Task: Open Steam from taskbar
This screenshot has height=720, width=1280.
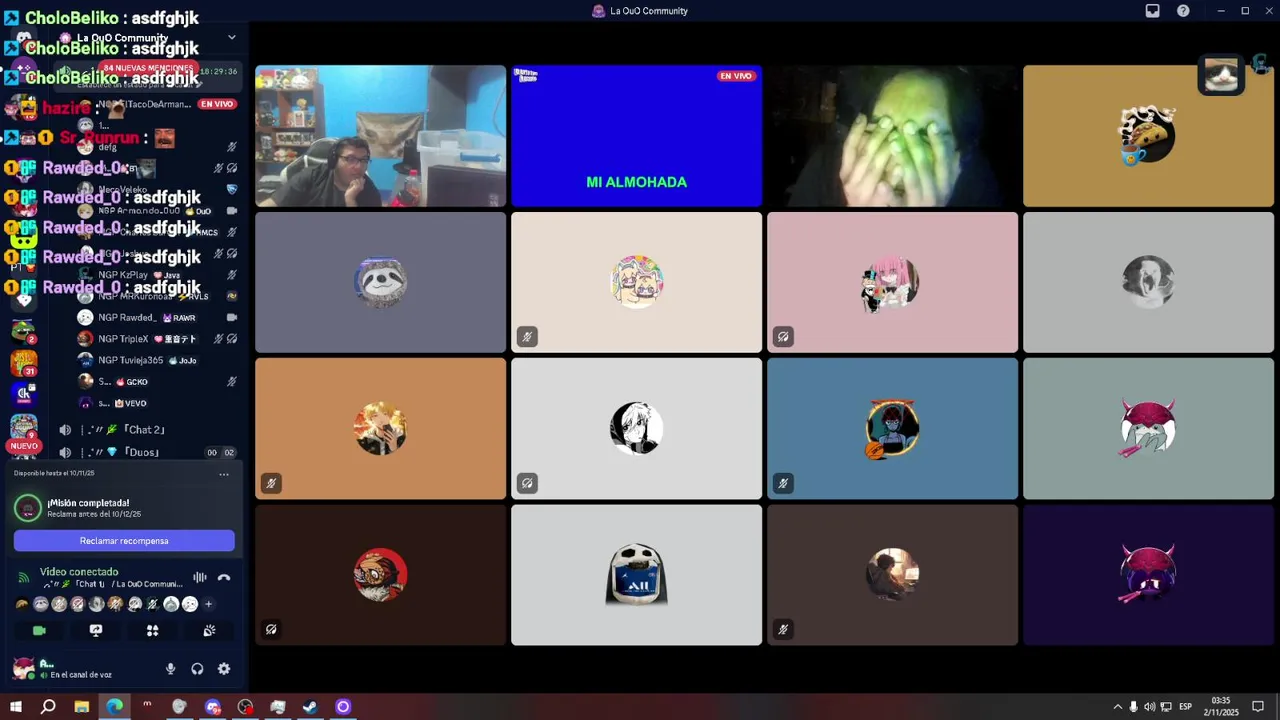Action: 310,707
